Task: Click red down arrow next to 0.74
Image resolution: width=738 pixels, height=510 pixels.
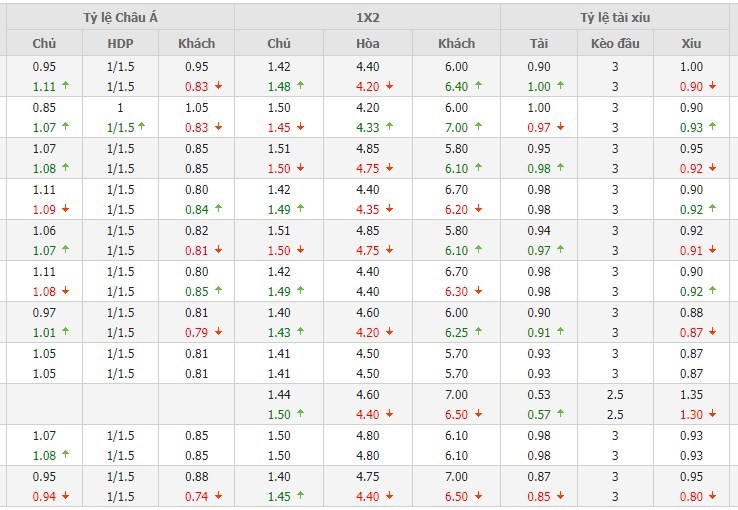Action: (x=218, y=496)
